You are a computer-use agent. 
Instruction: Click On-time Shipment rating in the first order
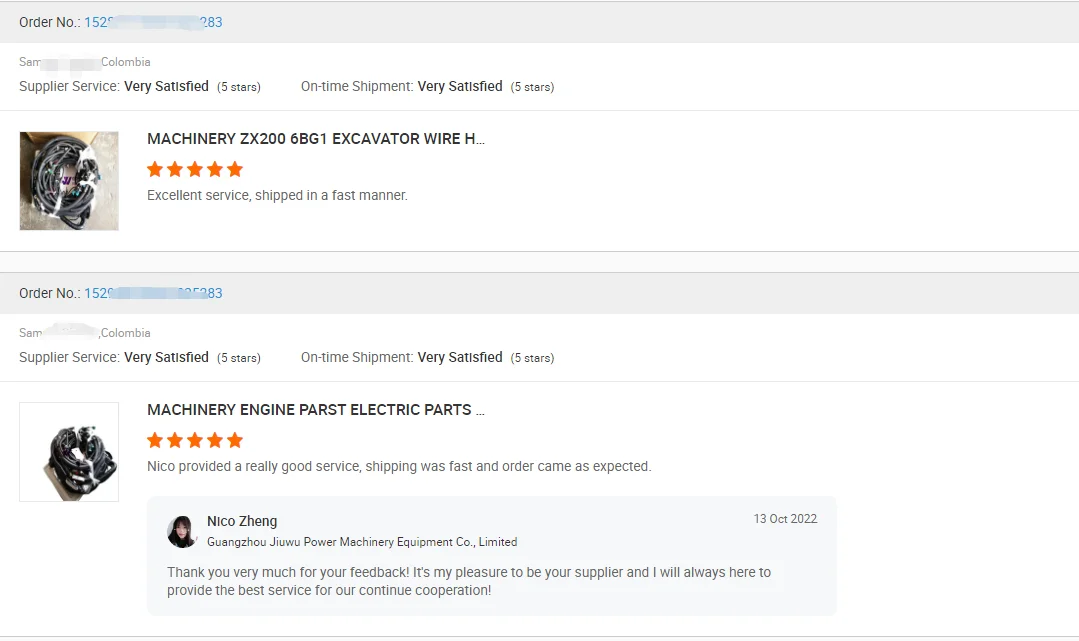click(x=427, y=87)
